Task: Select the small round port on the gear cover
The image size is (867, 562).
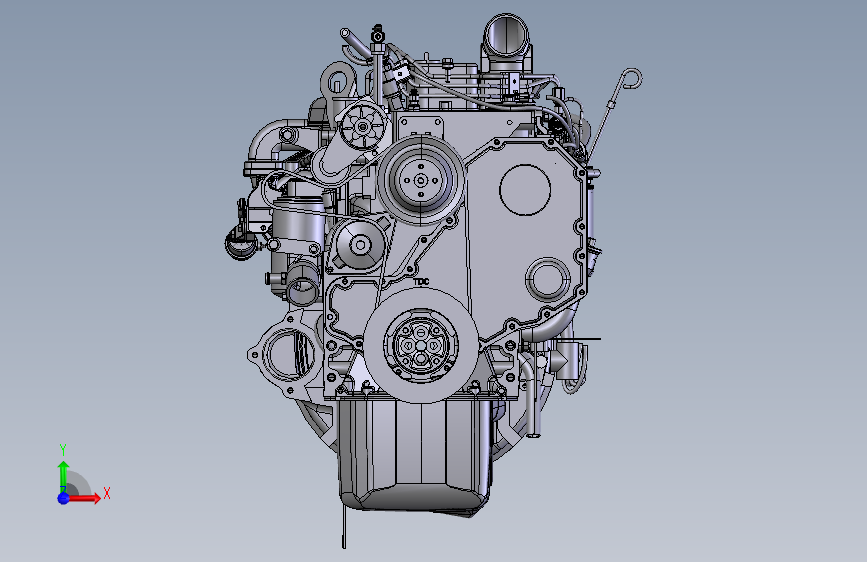Action: click(547, 280)
